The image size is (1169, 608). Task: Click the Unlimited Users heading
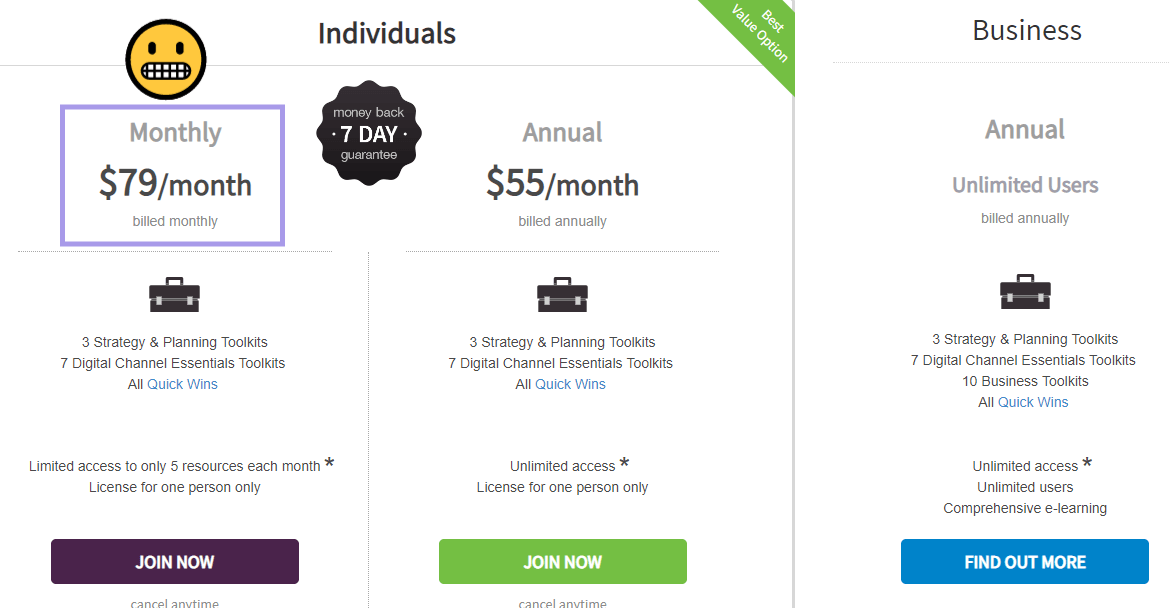pos(1025,185)
